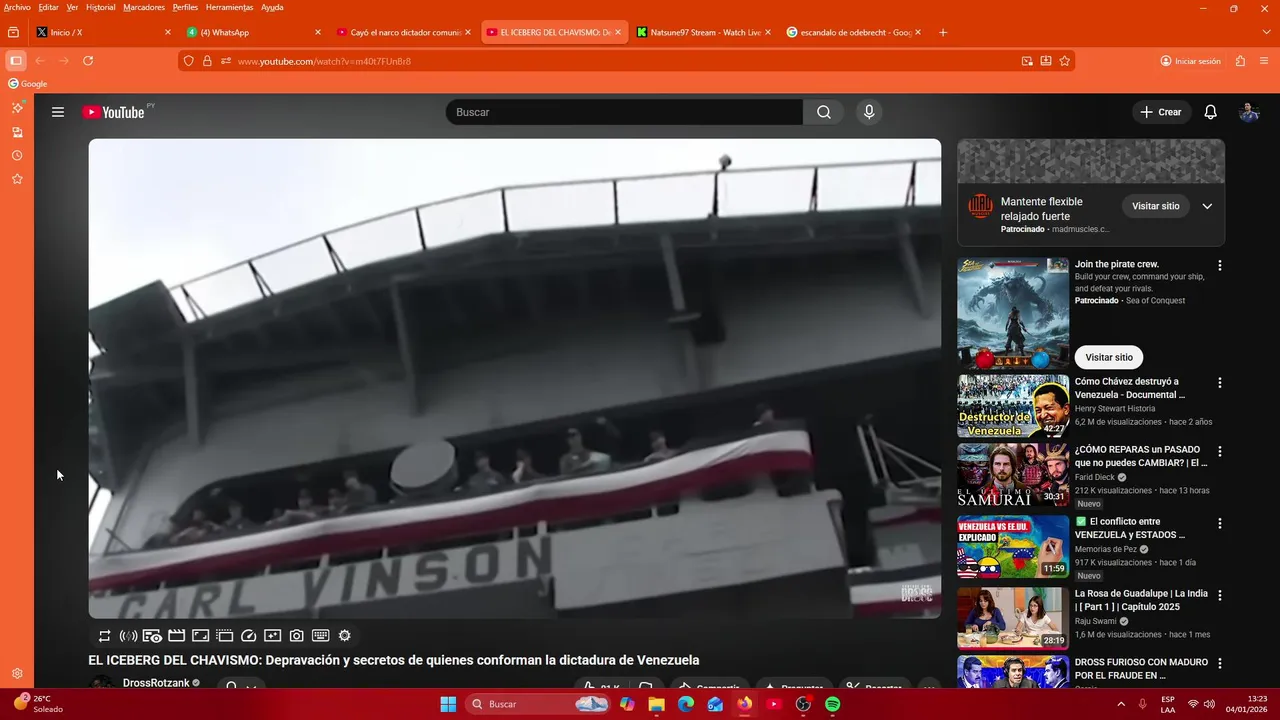Image resolution: width=1280 pixels, height=720 pixels.
Task: Open browser extensions puzzle icon
Action: (x=1240, y=61)
